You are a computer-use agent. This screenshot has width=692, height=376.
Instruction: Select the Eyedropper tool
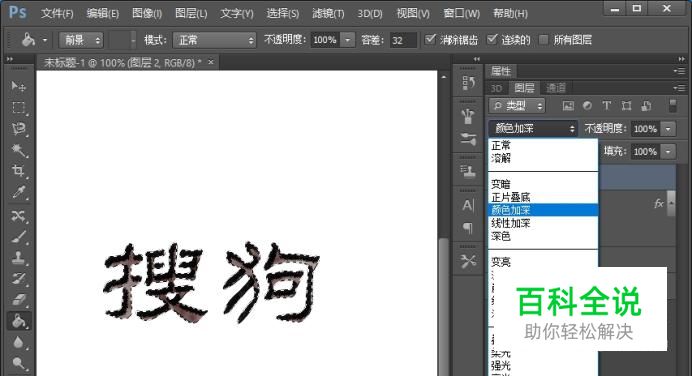[18, 192]
